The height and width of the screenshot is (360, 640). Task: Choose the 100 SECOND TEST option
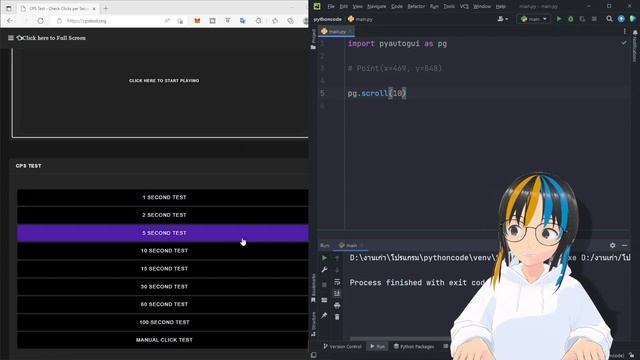coord(163,322)
